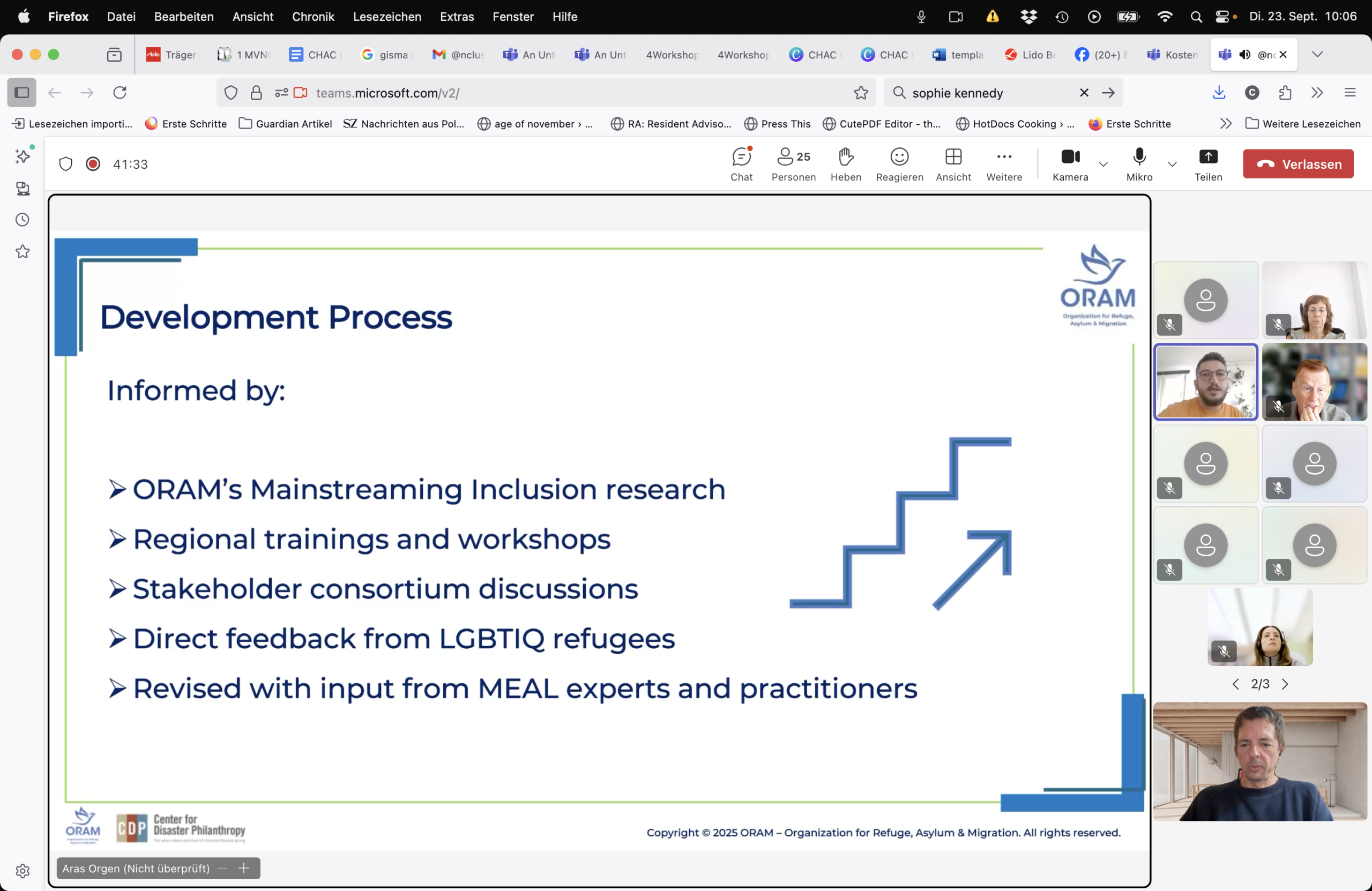Expand the Mikro options chevron
The height and width of the screenshot is (891, 1372).
pyautogui.click(x=1172, y=164)
